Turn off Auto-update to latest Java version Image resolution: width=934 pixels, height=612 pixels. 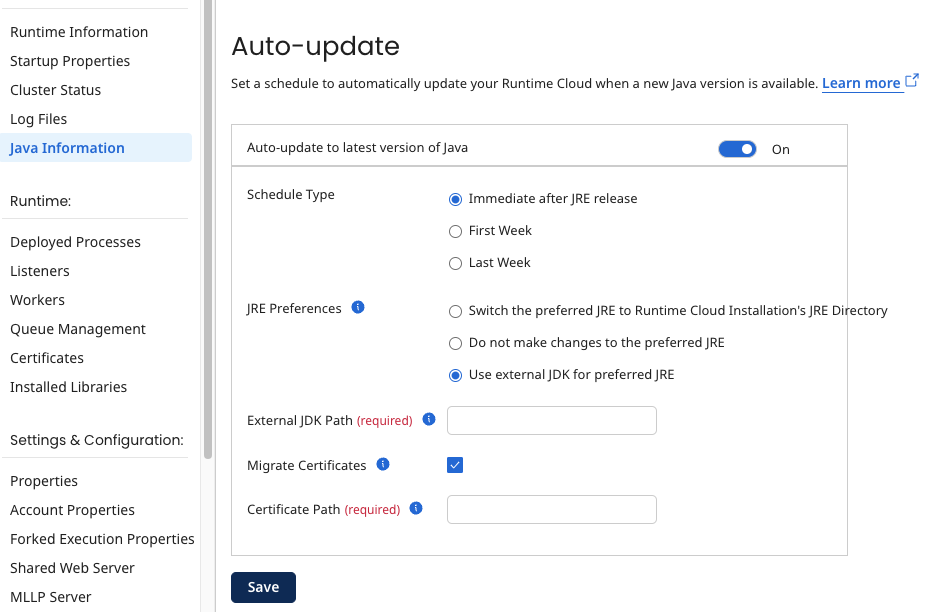click(737, 148)
